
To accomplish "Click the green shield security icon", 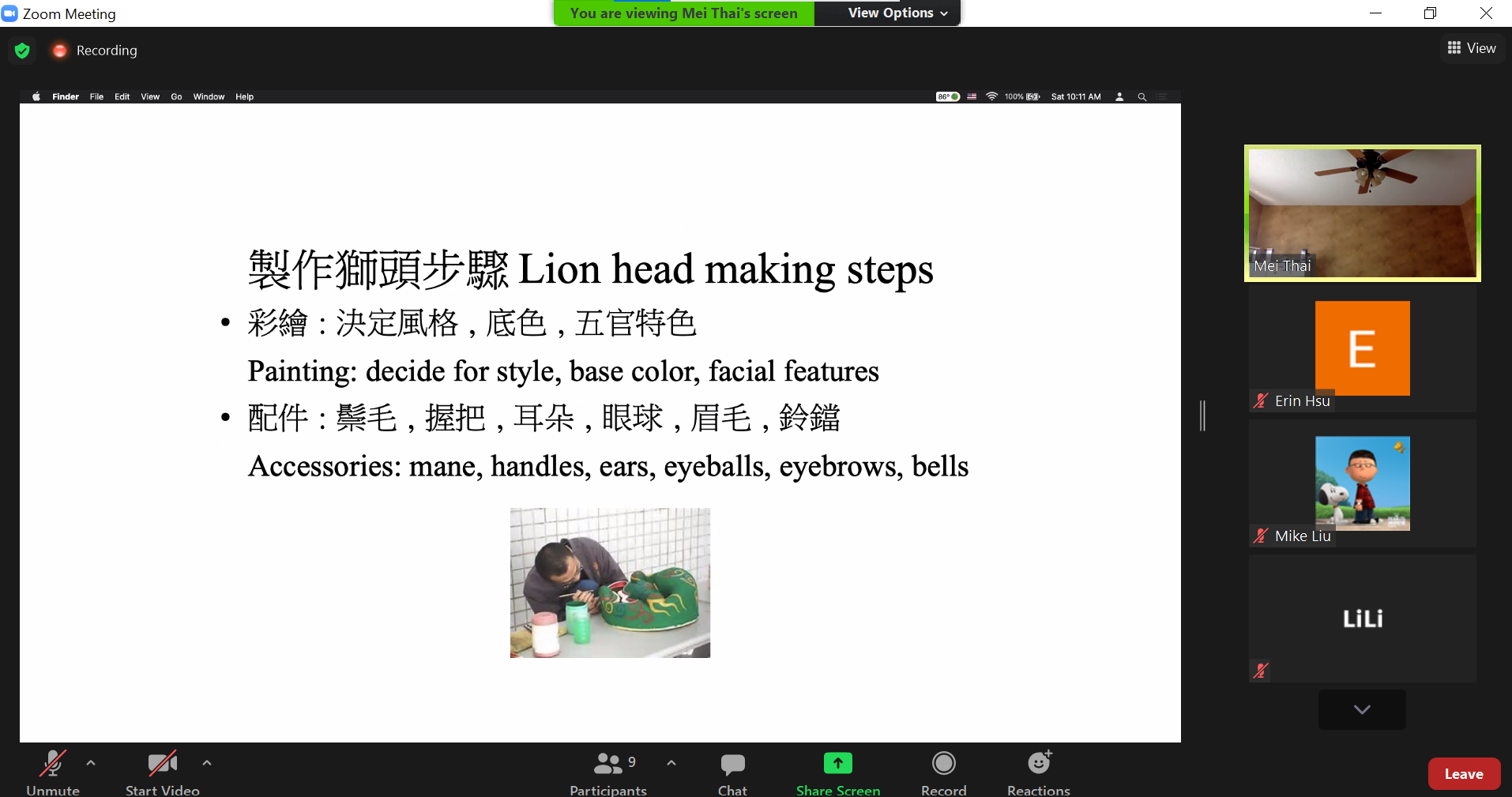I will pos(21,50).
